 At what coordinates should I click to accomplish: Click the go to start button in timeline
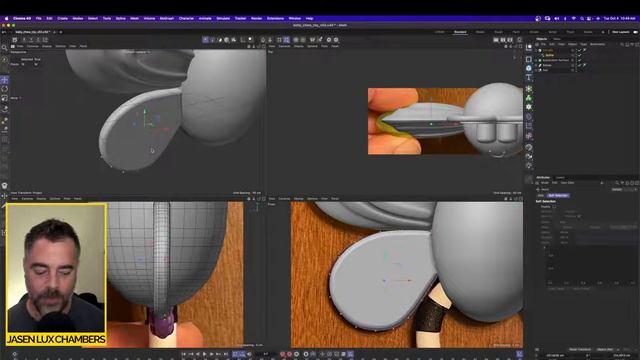coord(184,354)
